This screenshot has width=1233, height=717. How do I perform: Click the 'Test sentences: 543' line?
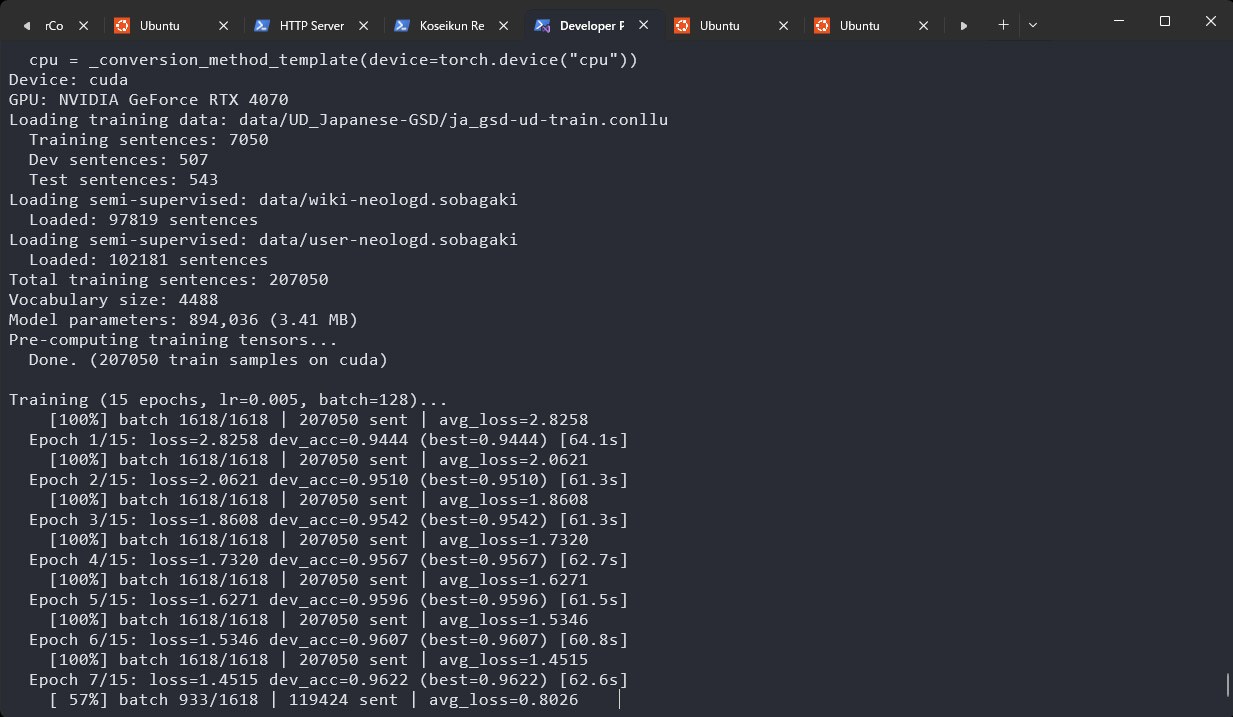click(123, 180)
